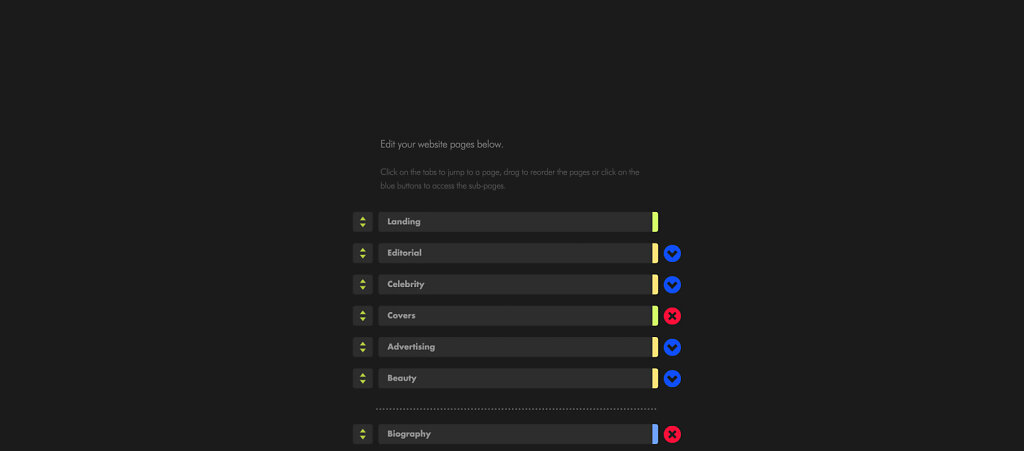
Task: Click the reorder handle beside Covers
Action: 363,316
